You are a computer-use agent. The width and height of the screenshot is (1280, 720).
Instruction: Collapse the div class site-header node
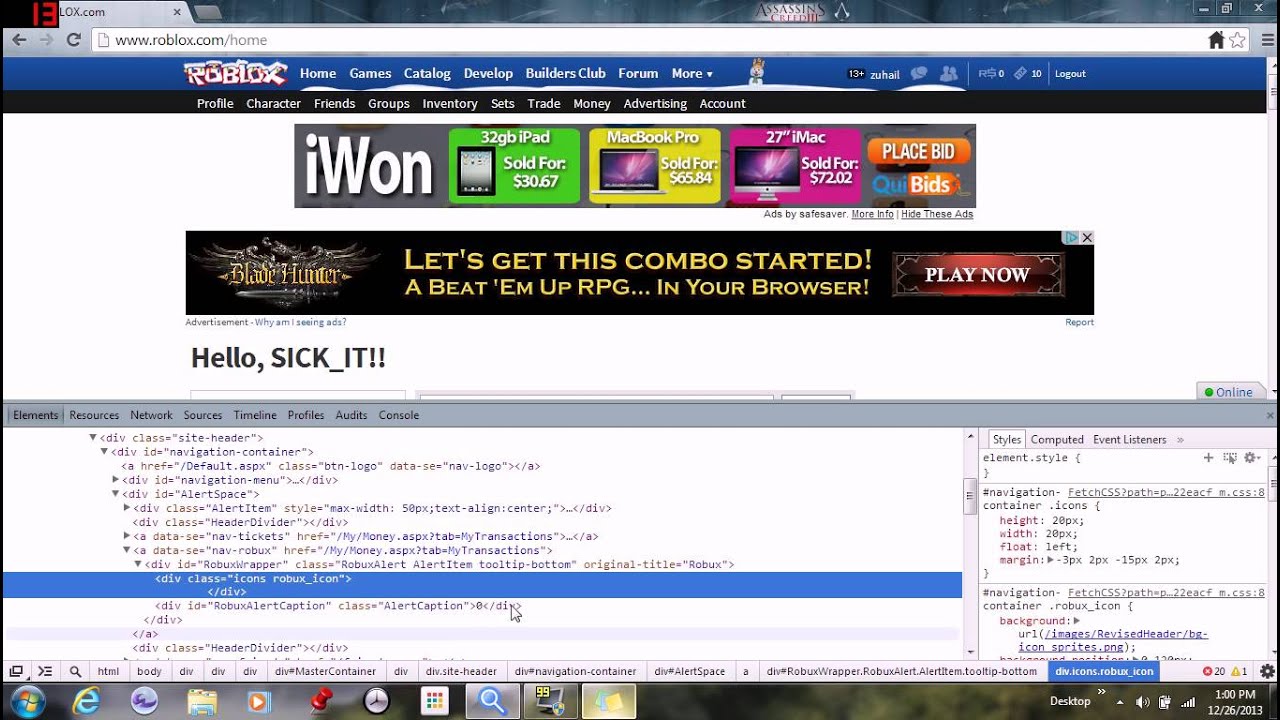[x=93, y=438]
